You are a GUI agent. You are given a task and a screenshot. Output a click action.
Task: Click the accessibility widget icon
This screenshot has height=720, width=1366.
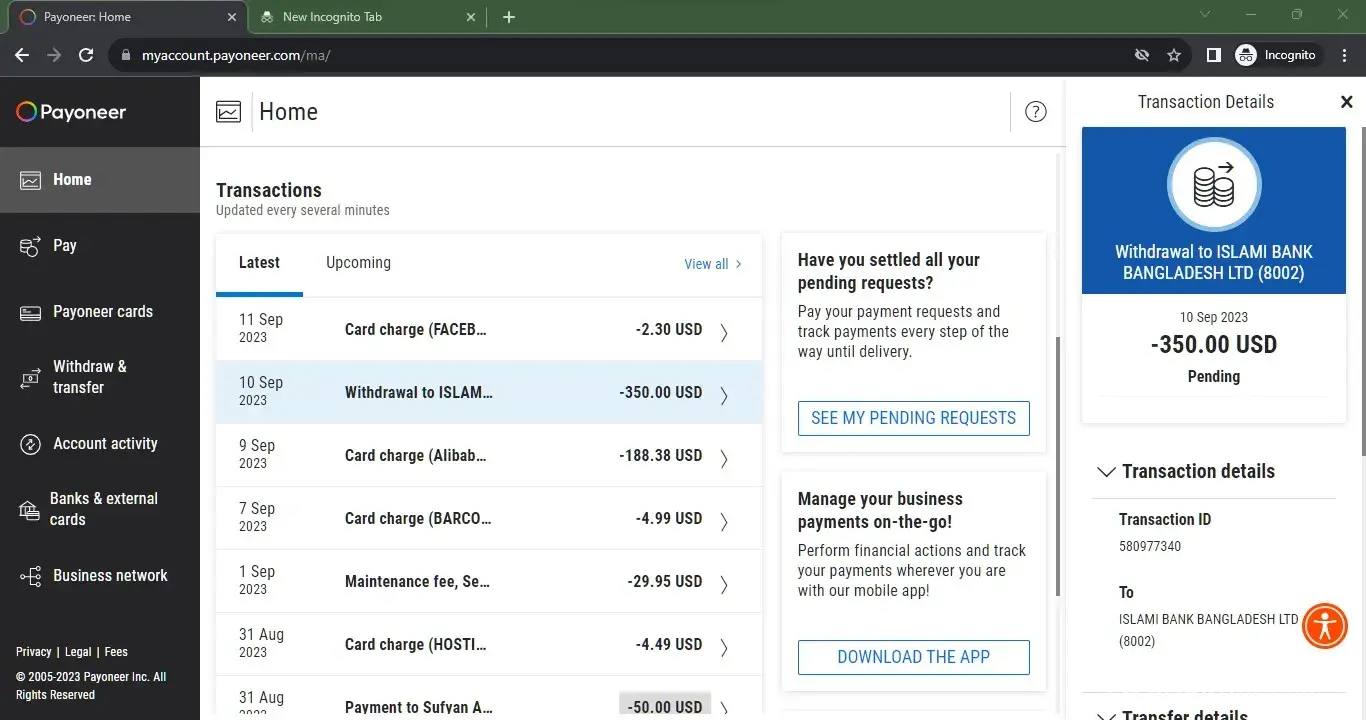[x=1326, y=626]
